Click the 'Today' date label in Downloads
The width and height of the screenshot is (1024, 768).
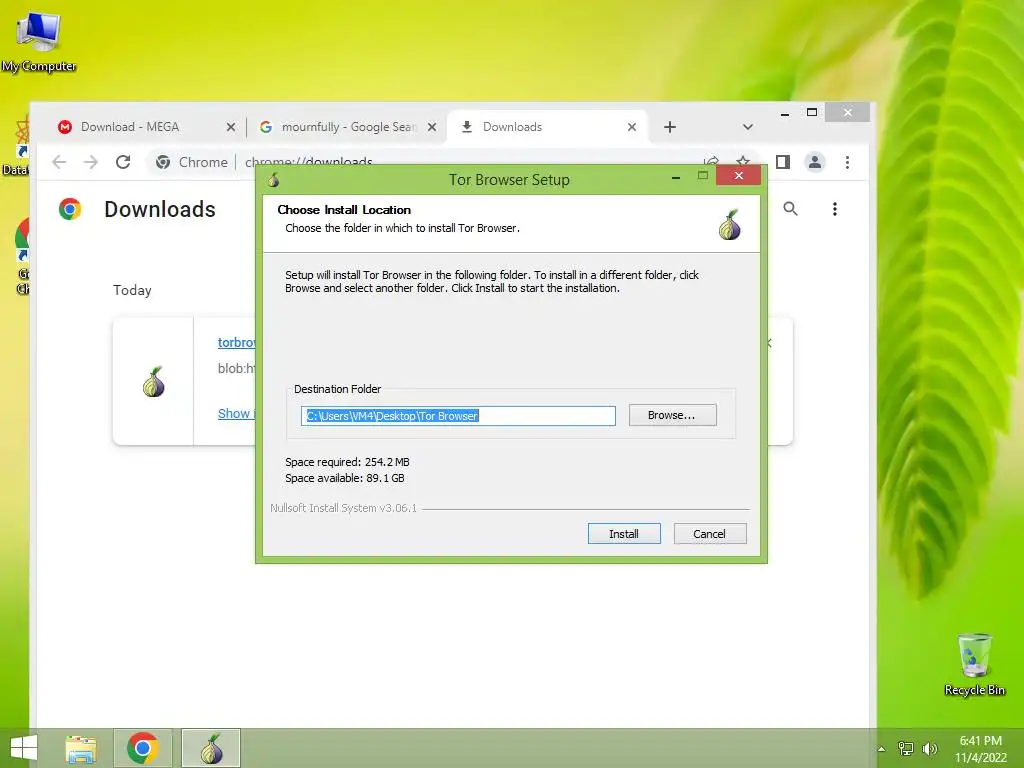132,290
